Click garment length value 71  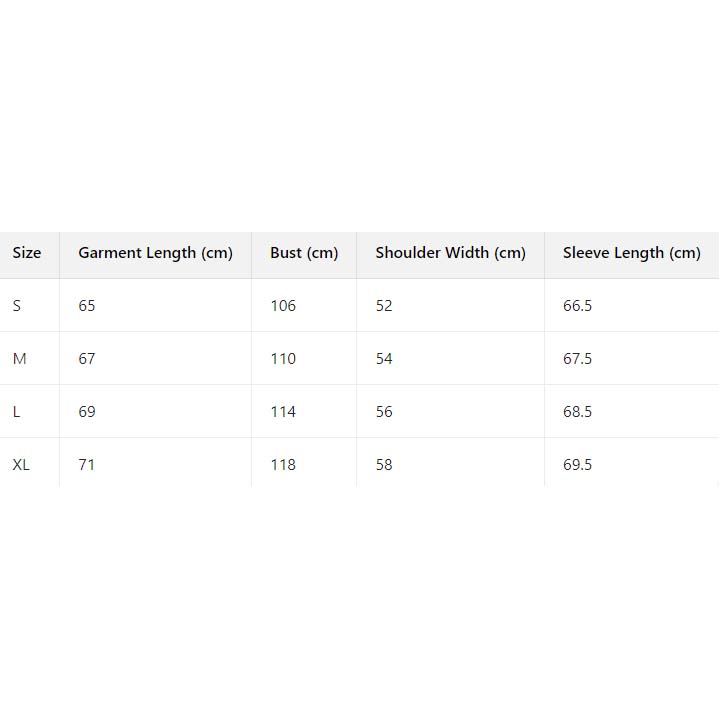click(87, 465)
